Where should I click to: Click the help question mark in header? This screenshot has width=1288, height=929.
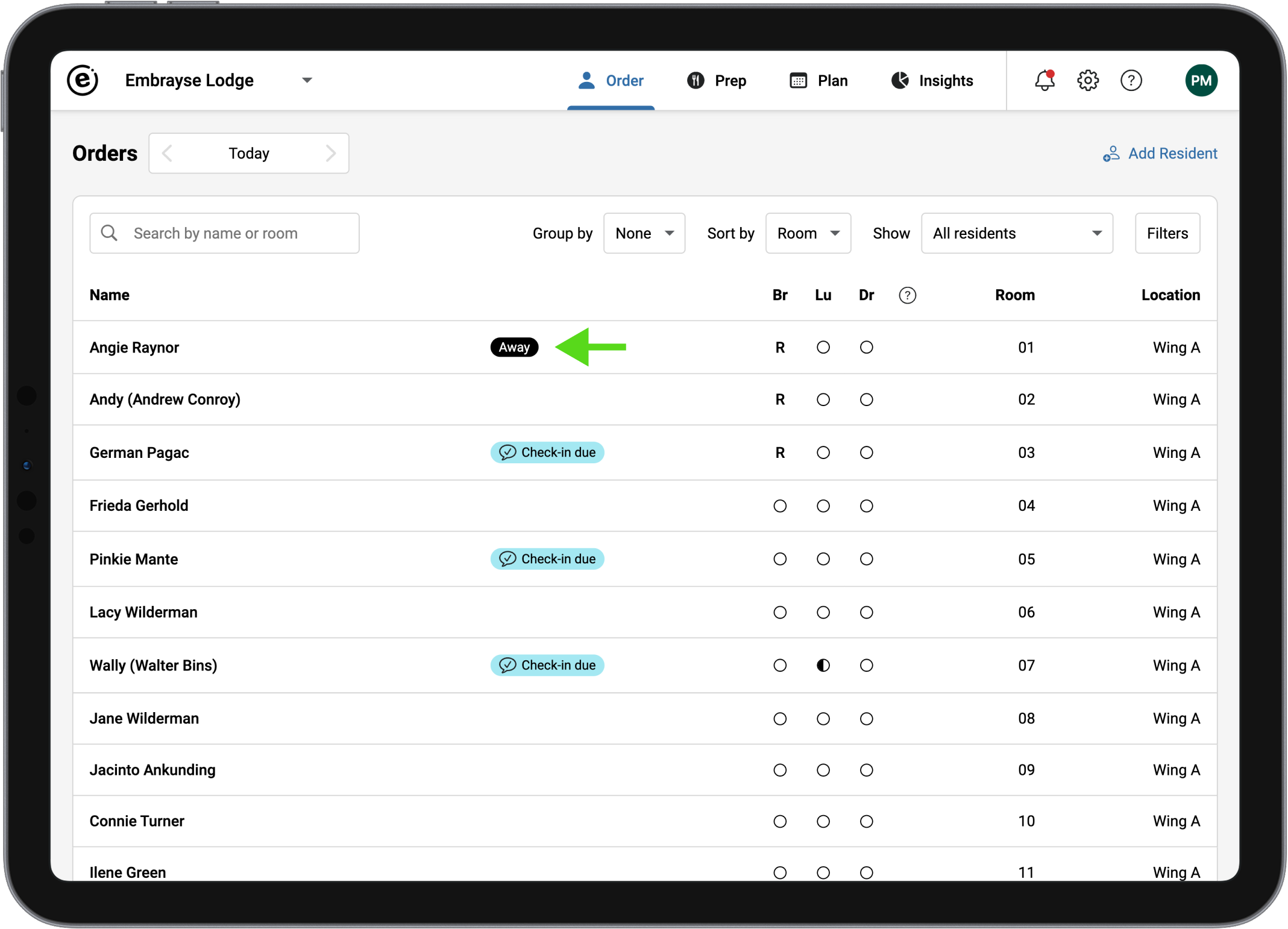[1131, 81]
